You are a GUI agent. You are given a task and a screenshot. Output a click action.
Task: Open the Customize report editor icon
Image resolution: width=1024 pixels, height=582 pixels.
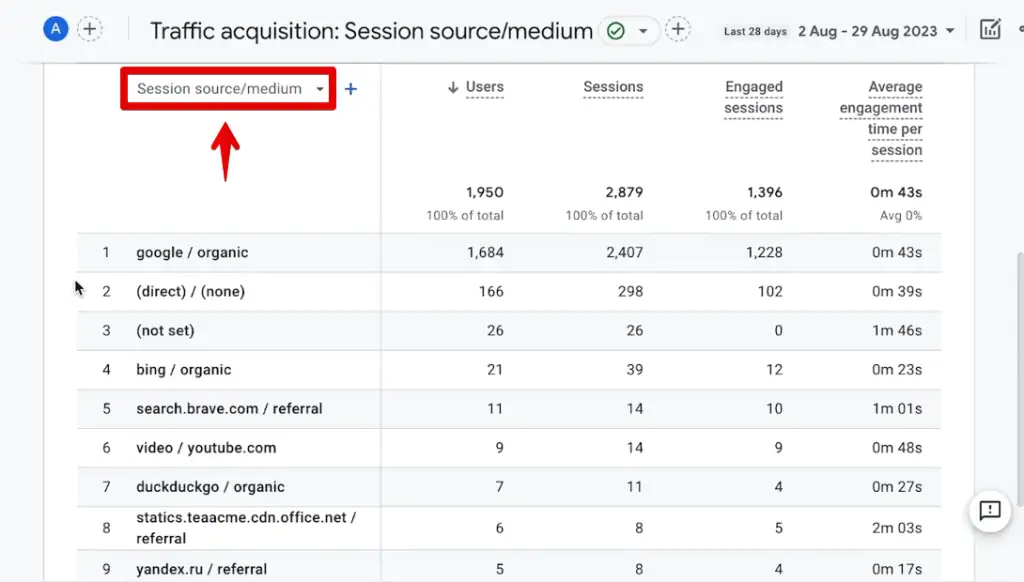989,29
